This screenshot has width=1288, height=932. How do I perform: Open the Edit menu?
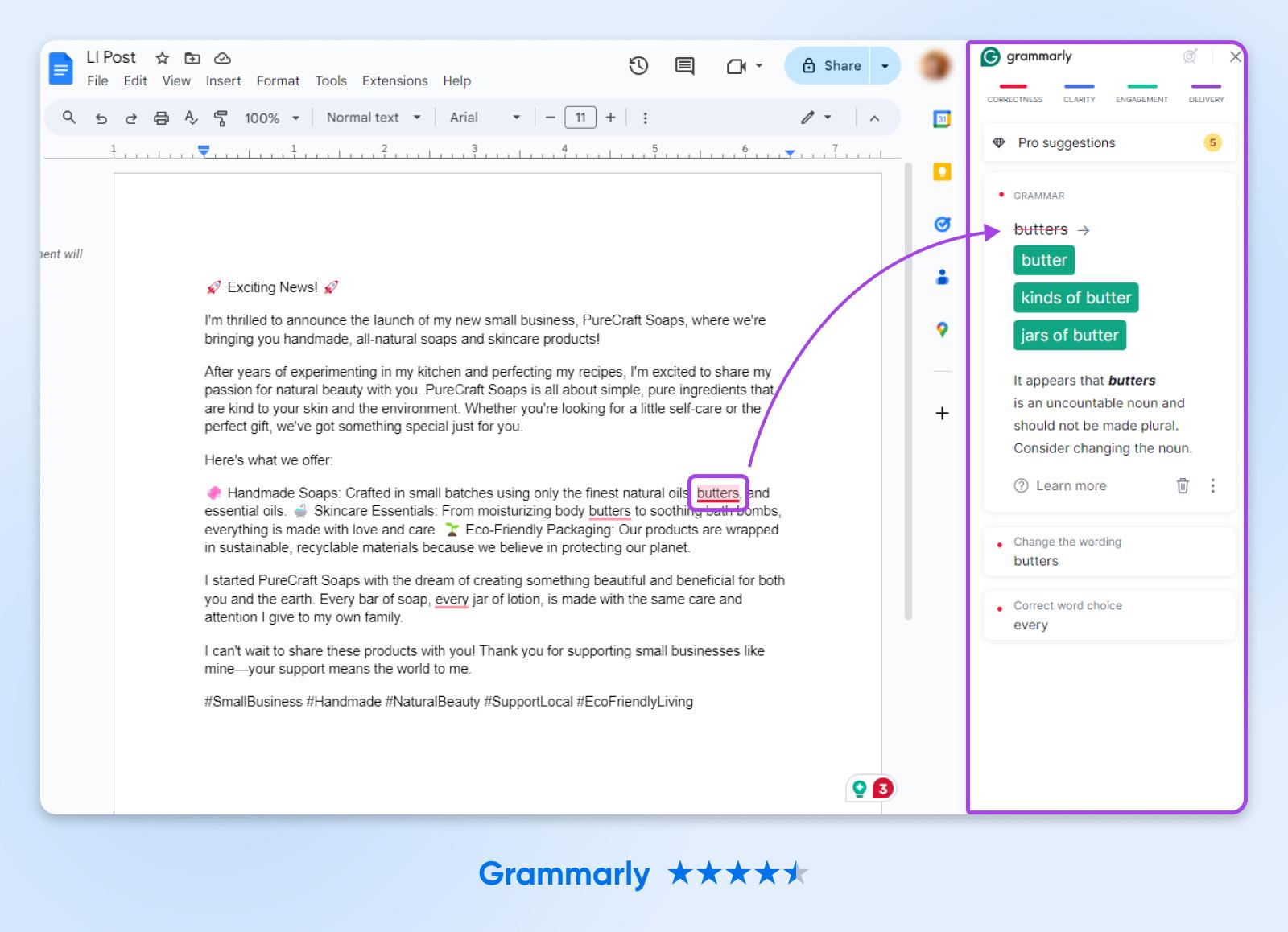coord(135,80)
